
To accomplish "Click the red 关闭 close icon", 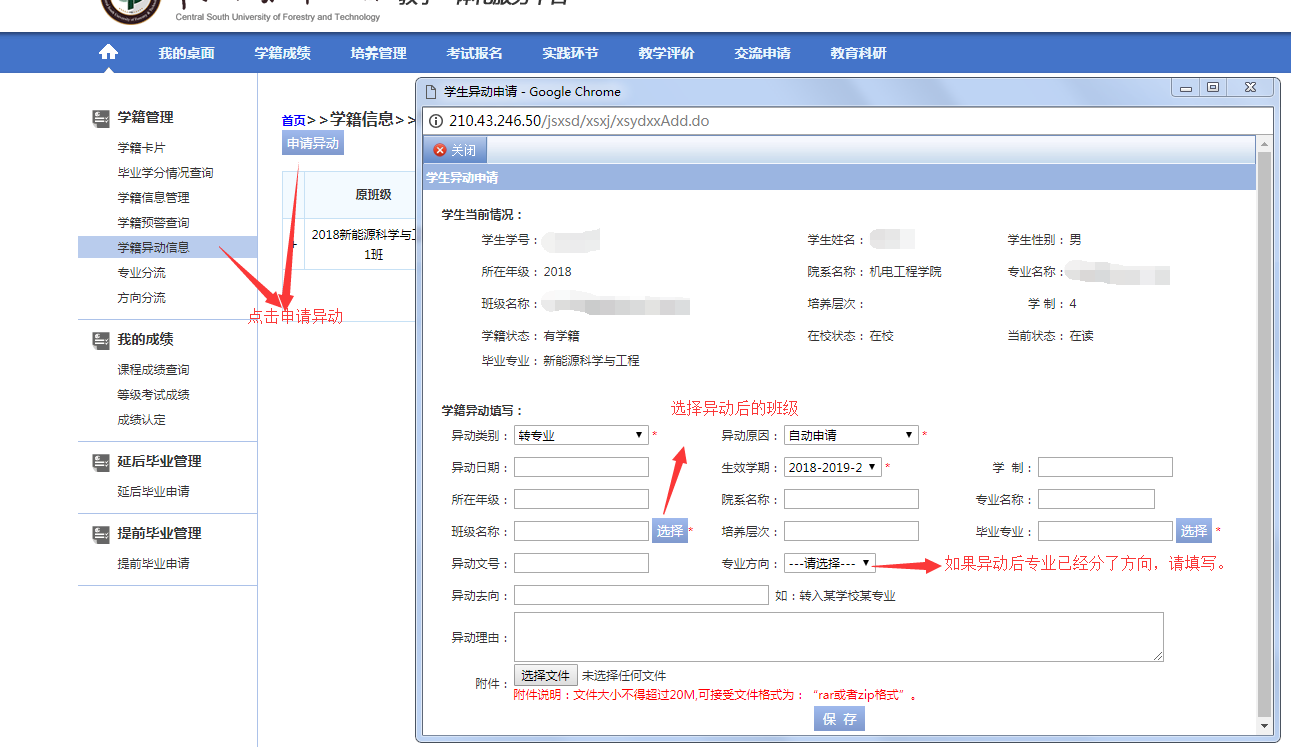I will click(440, 150).
